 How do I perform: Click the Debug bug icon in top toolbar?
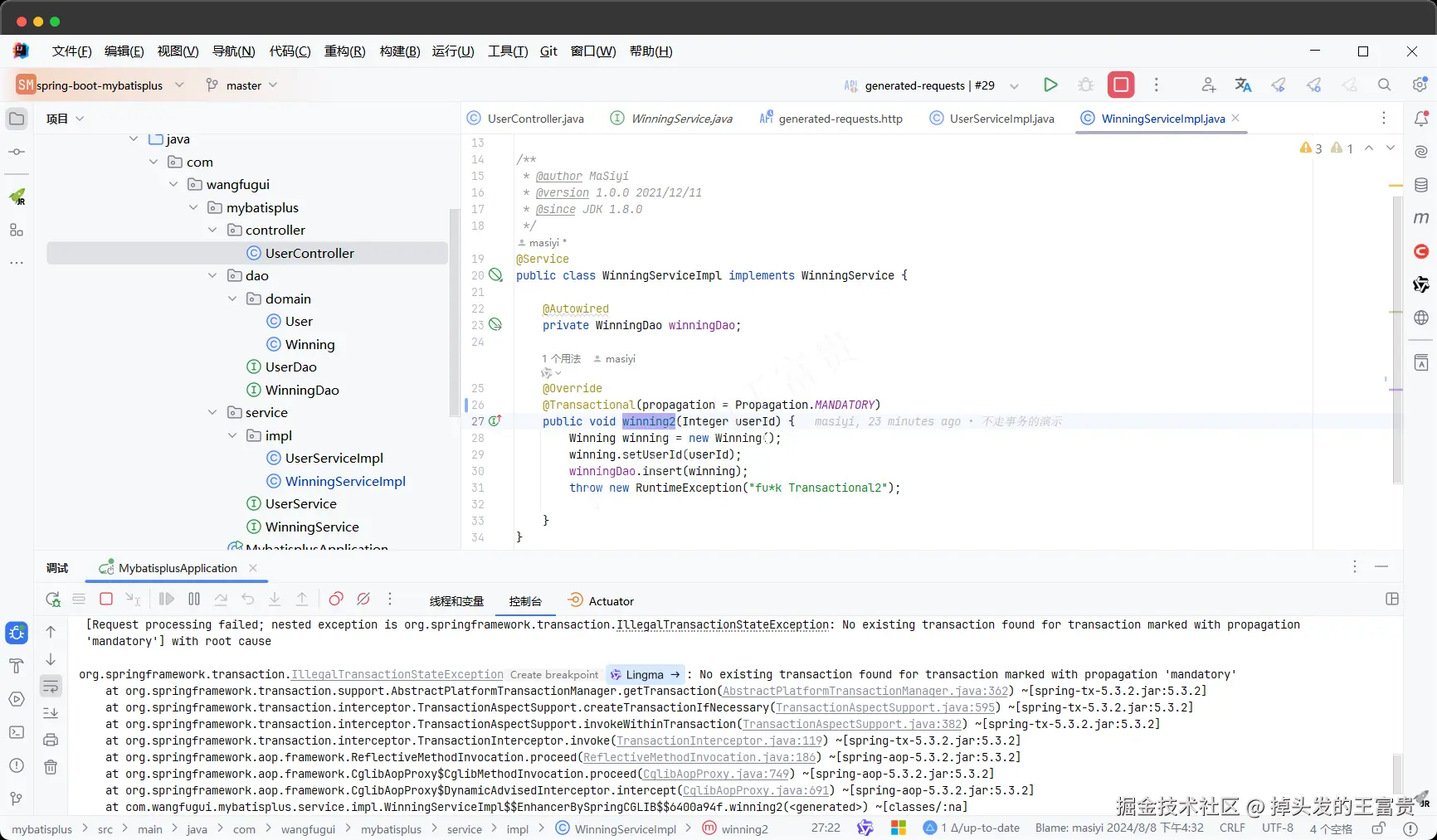pyautogui.click(x=1085, y=85)
